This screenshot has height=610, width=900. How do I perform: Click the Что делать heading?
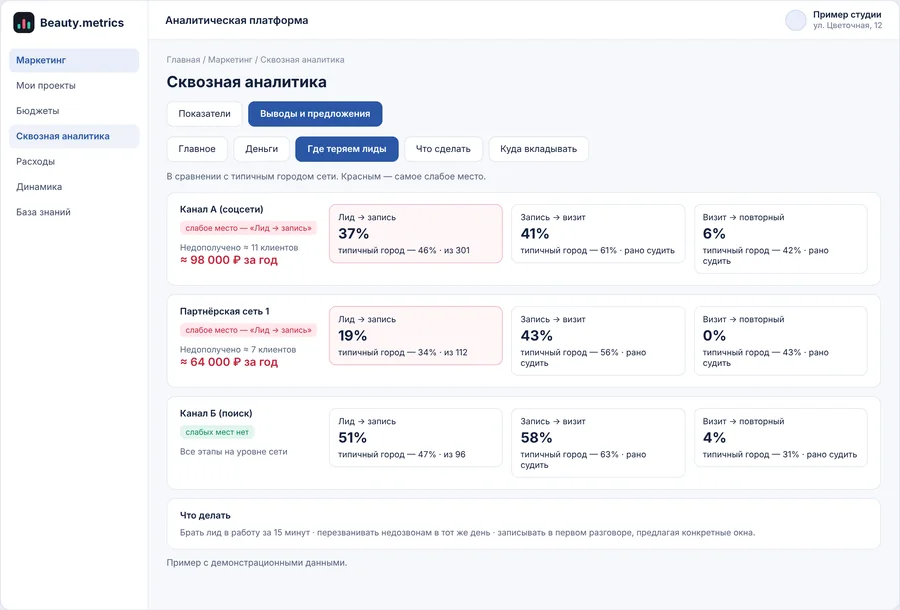tap(205, 515)
